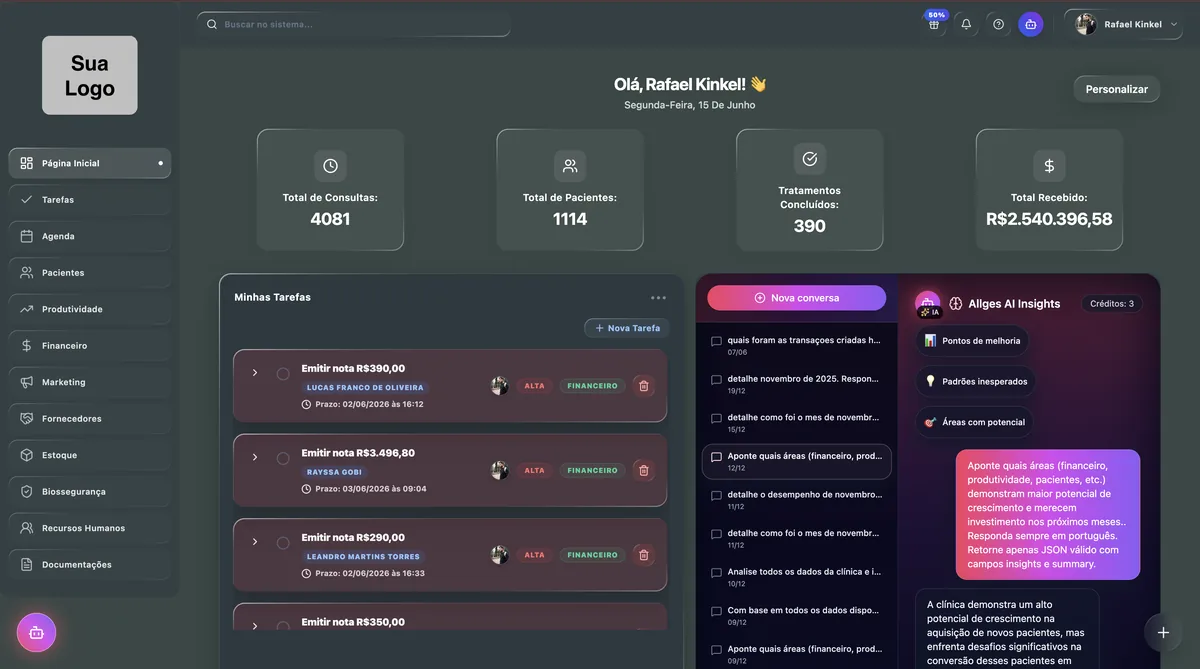Open floating robot assistant button bottom-left
The width and height of the screenshot is (1200, 669).
[x=37, y=632]
